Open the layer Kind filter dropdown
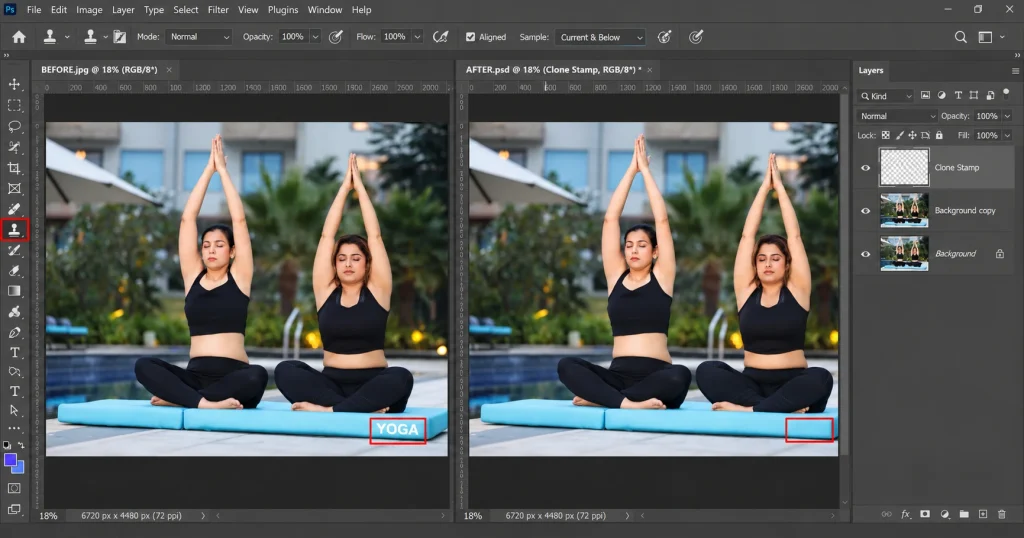 click(x=886, y=96)
